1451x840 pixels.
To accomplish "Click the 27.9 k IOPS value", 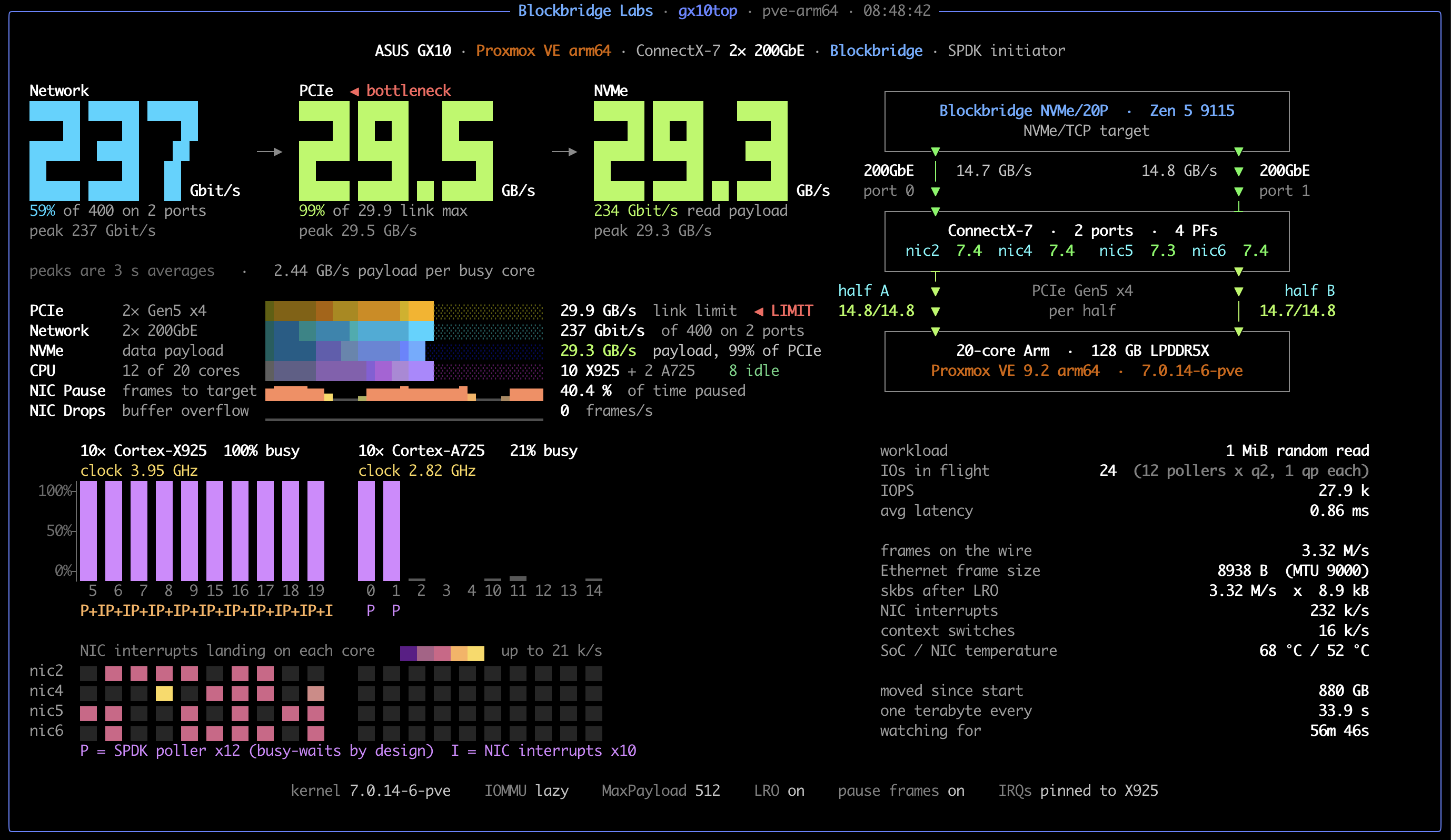I will tap(1343, 491).
